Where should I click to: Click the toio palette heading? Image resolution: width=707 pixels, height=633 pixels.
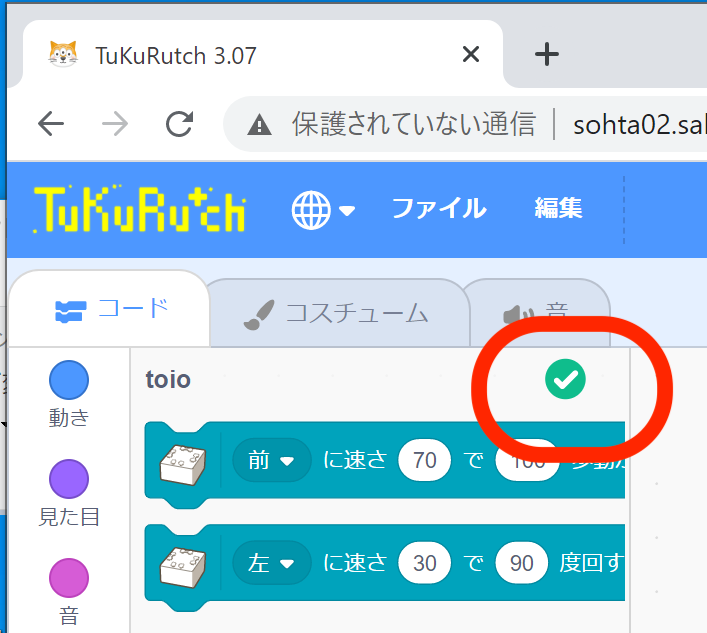click(x=168, y=380)
